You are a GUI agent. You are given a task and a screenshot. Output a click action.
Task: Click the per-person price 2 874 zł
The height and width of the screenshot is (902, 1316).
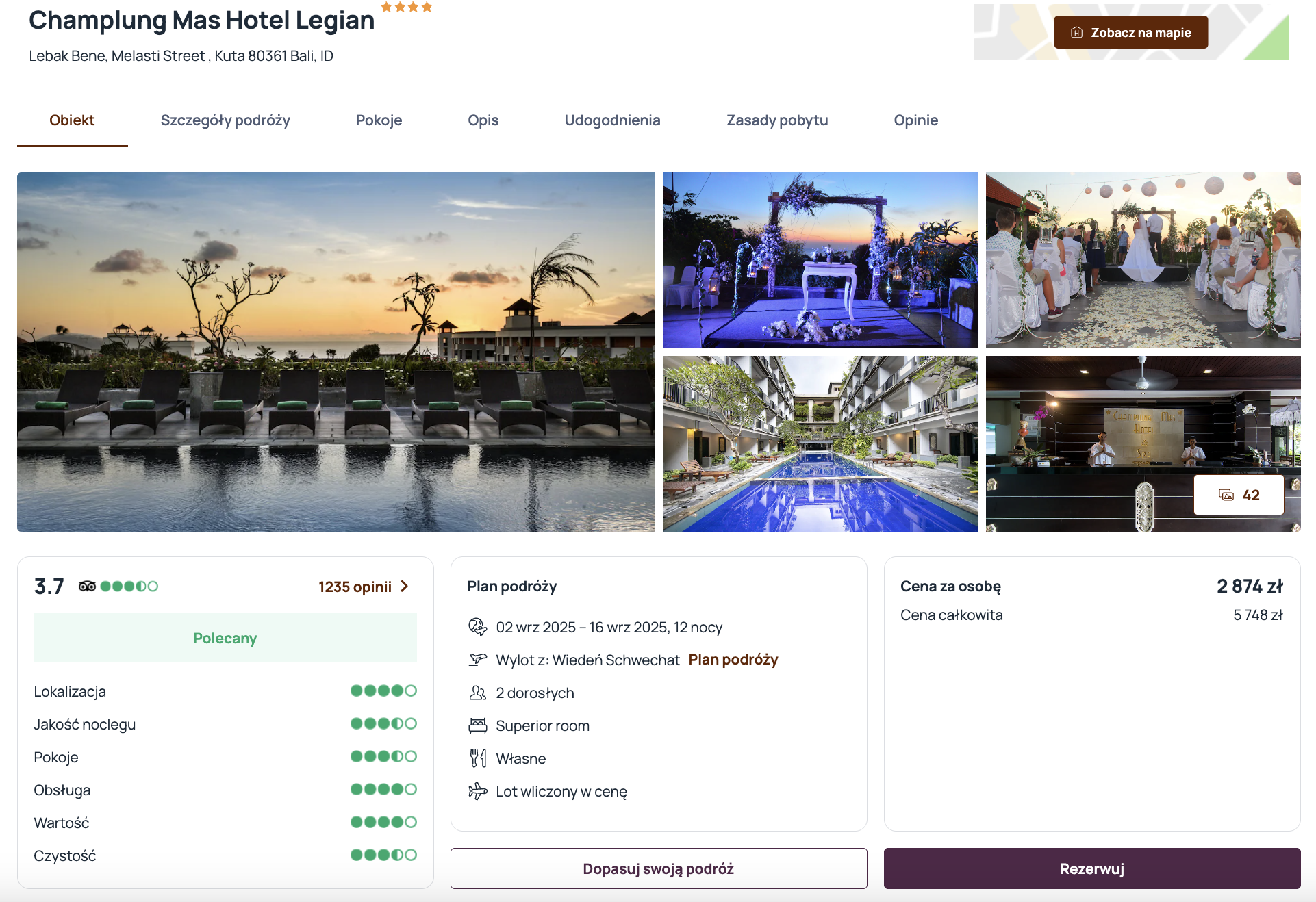point(1250,587)
